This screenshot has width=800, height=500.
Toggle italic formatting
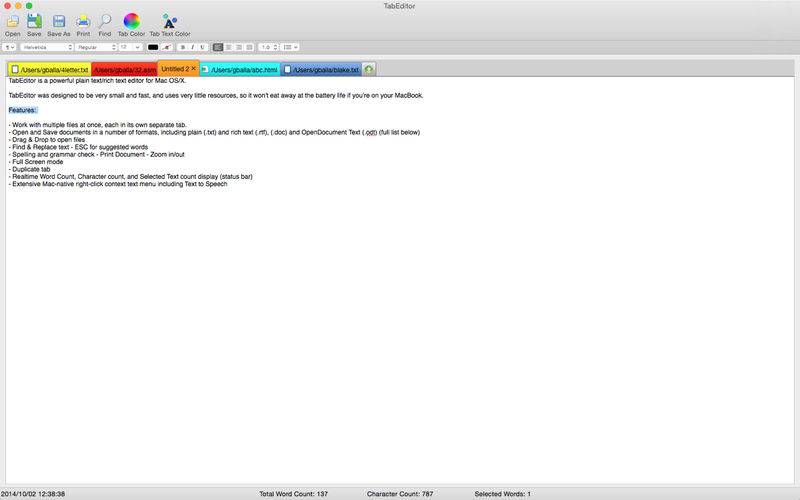(x=192, y=47)
